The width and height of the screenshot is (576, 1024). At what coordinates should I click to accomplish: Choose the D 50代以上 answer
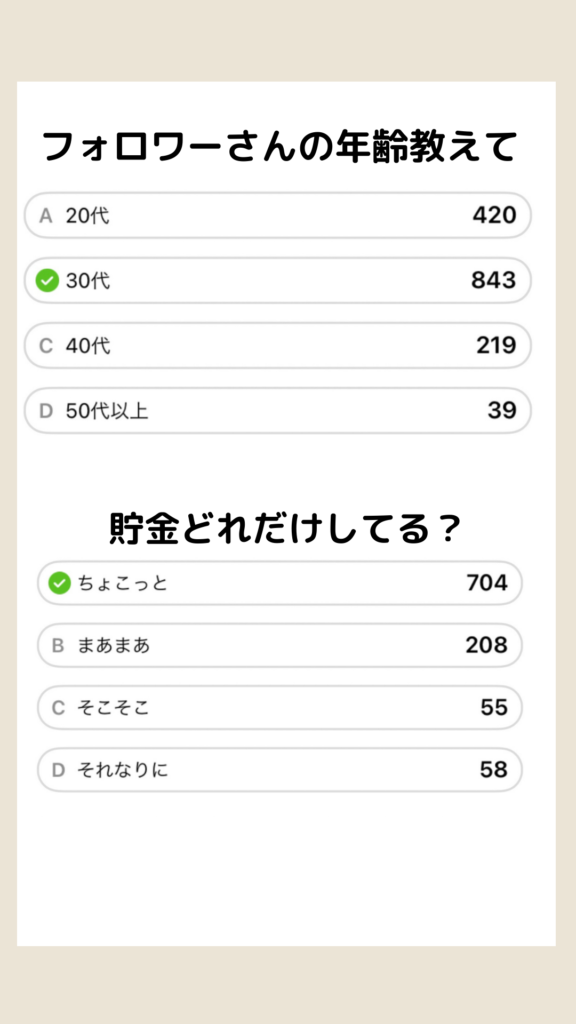point(278,411)
